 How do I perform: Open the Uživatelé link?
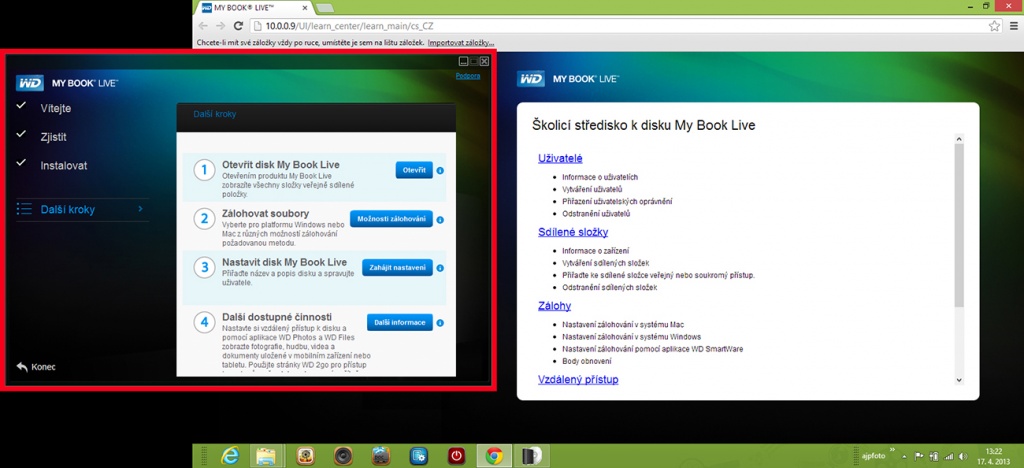(560, 158)
